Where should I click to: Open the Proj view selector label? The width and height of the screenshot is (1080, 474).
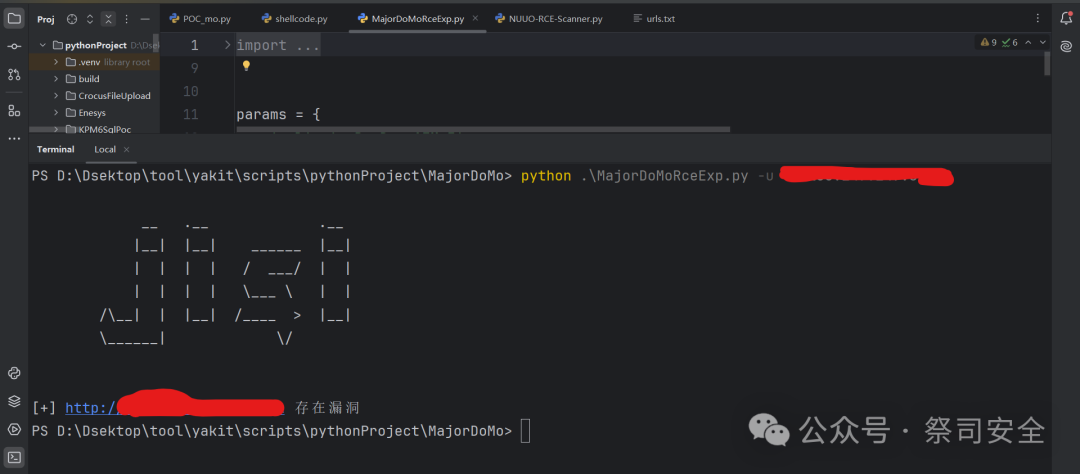point(45,19)
